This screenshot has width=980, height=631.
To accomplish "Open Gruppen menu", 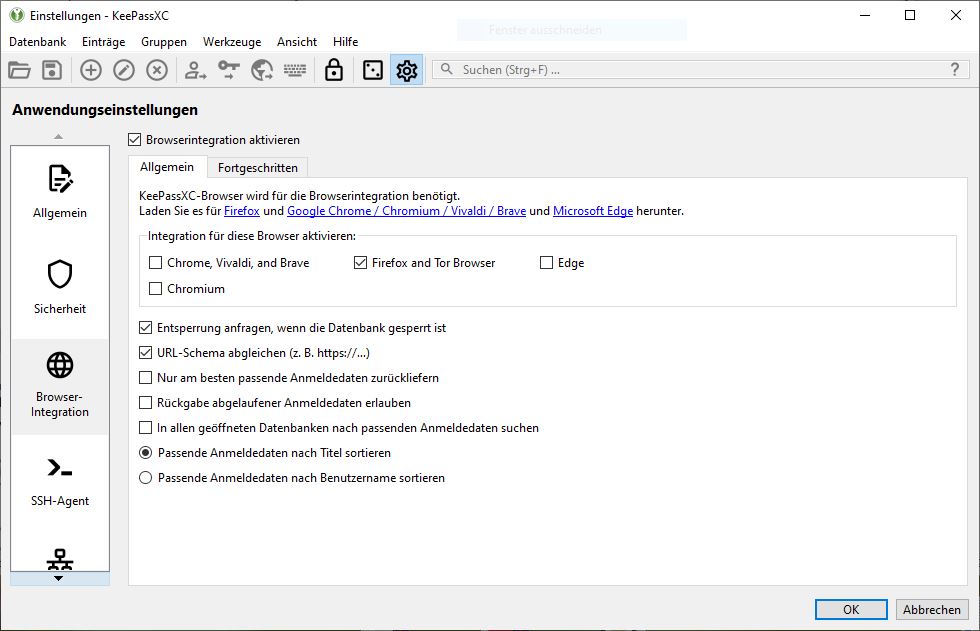I will pyautogui.click(x=164, y=42).
